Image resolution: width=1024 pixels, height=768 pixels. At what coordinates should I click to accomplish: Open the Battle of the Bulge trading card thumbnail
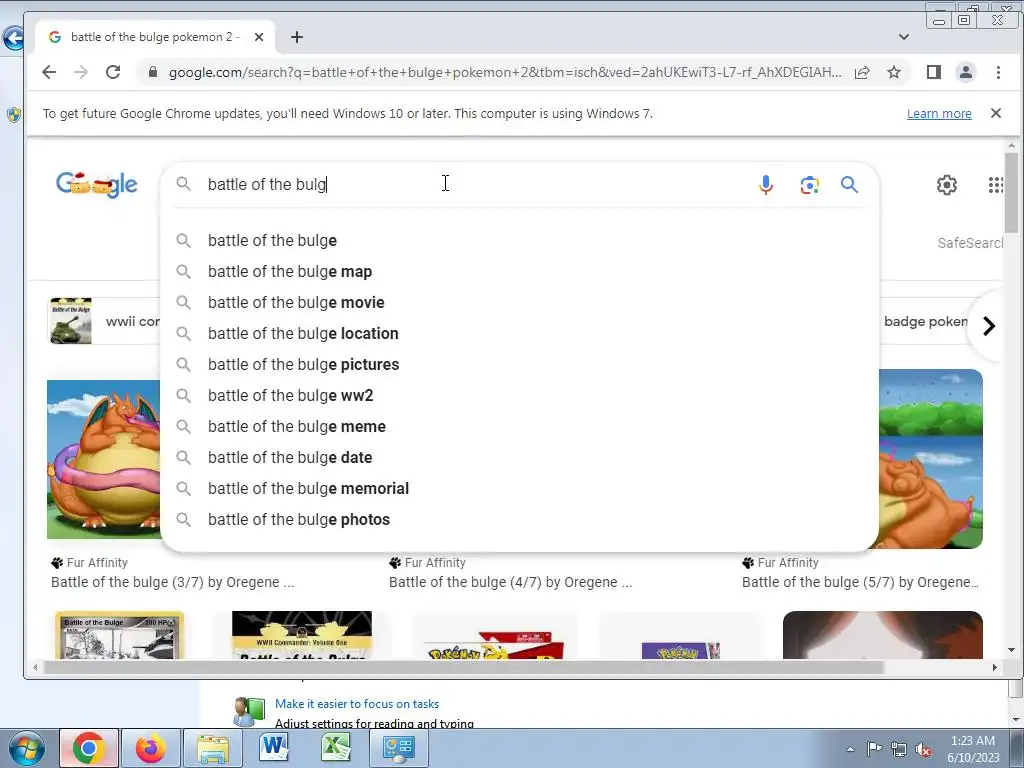(119, 635)
